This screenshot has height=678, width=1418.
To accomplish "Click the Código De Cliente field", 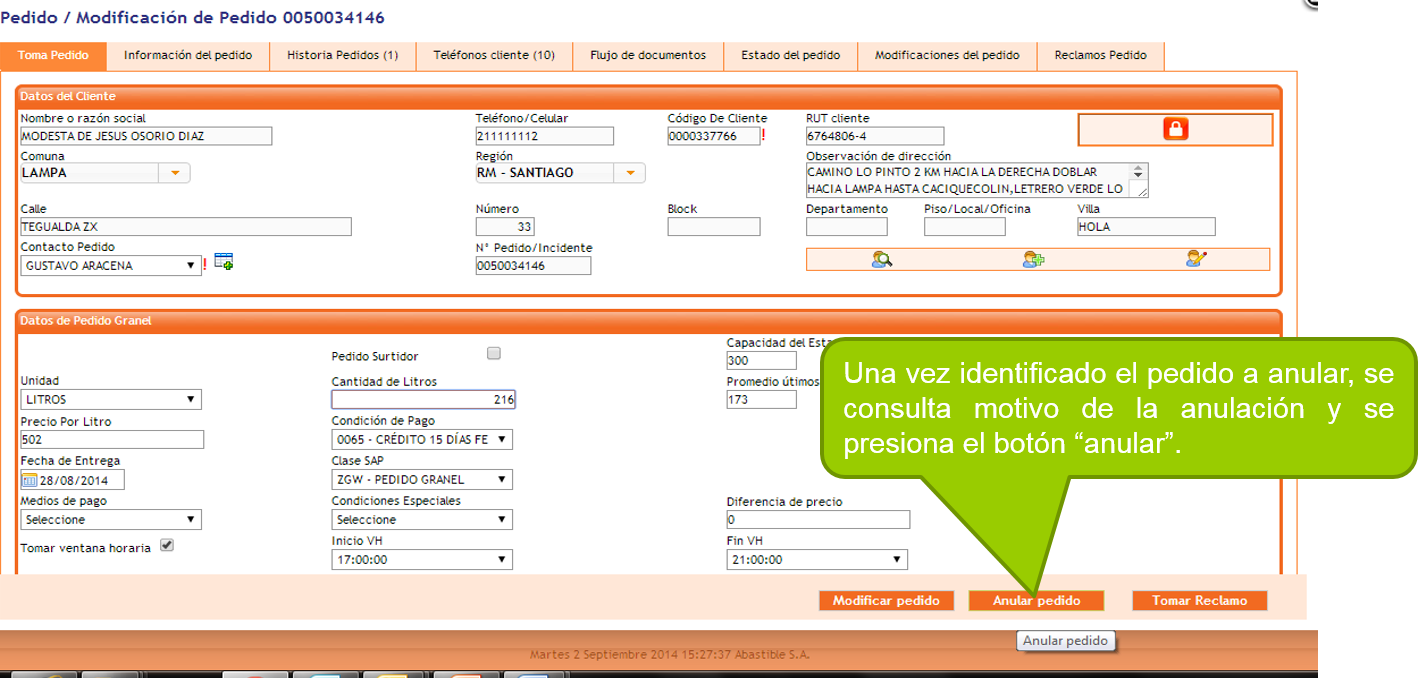I will (x=714, y=137).
